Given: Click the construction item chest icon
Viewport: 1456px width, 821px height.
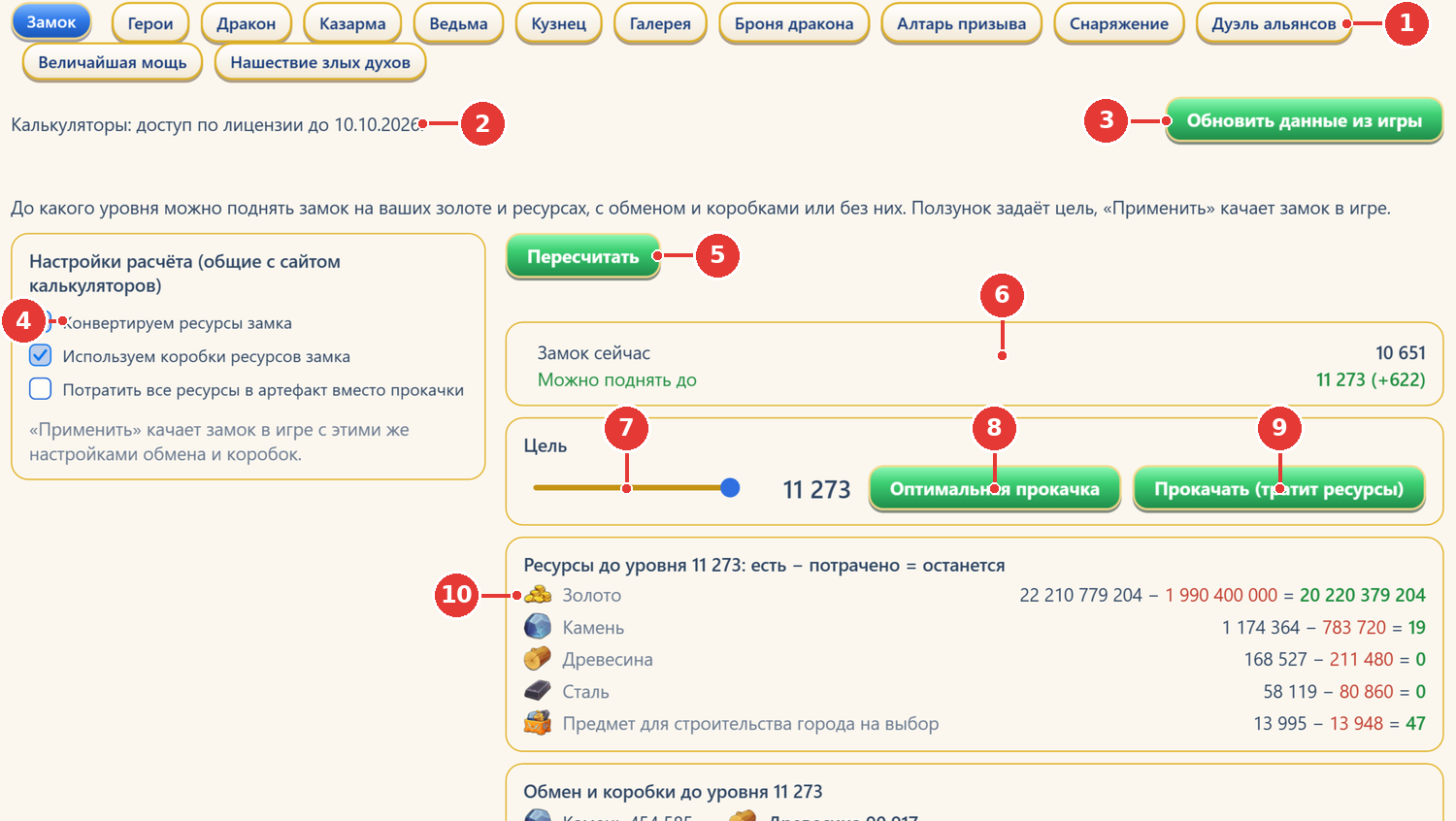Looking at the screenshot, I should [538, 723].
